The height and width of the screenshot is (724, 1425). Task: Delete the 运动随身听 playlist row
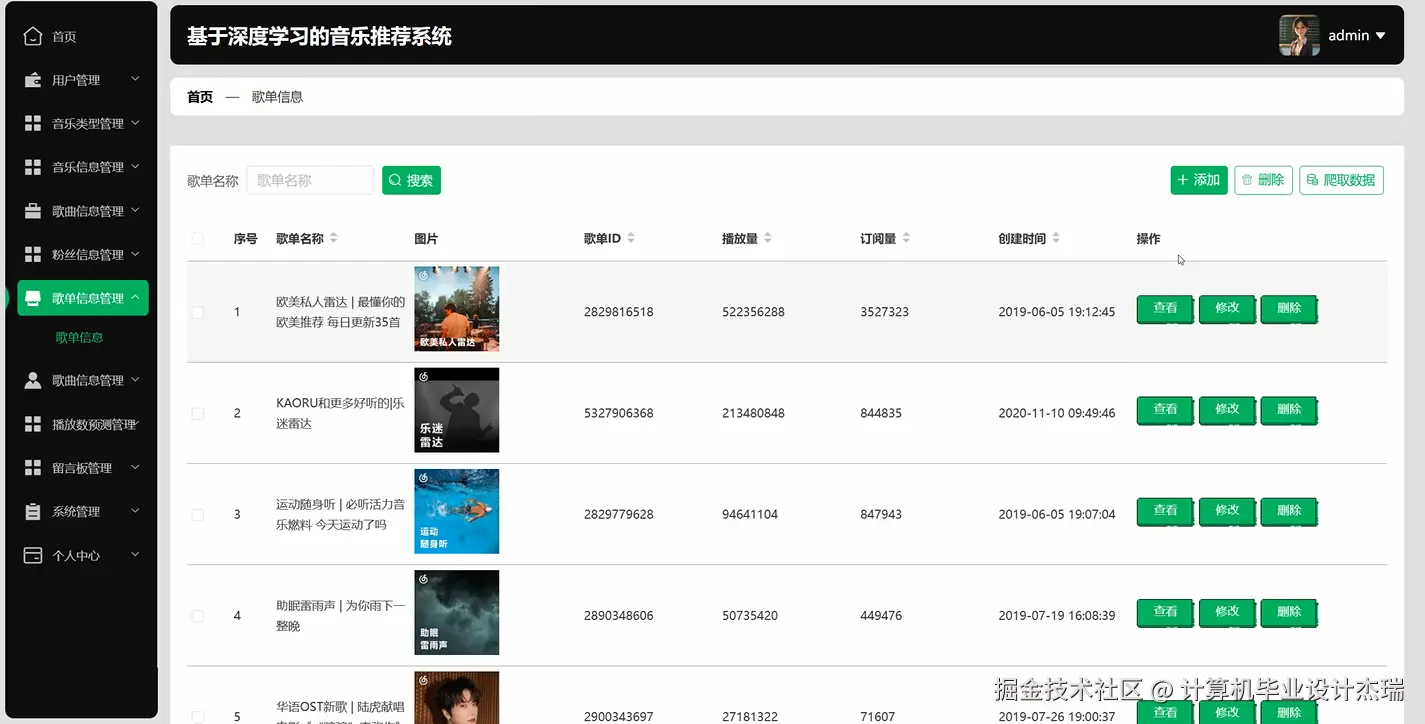[x=1289, y=511]
